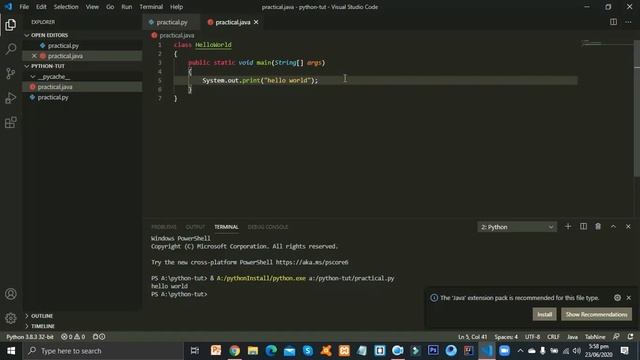Collapse the Open Editors section
This screenshot has width=640, height=360.
click(x=27, y=36)
